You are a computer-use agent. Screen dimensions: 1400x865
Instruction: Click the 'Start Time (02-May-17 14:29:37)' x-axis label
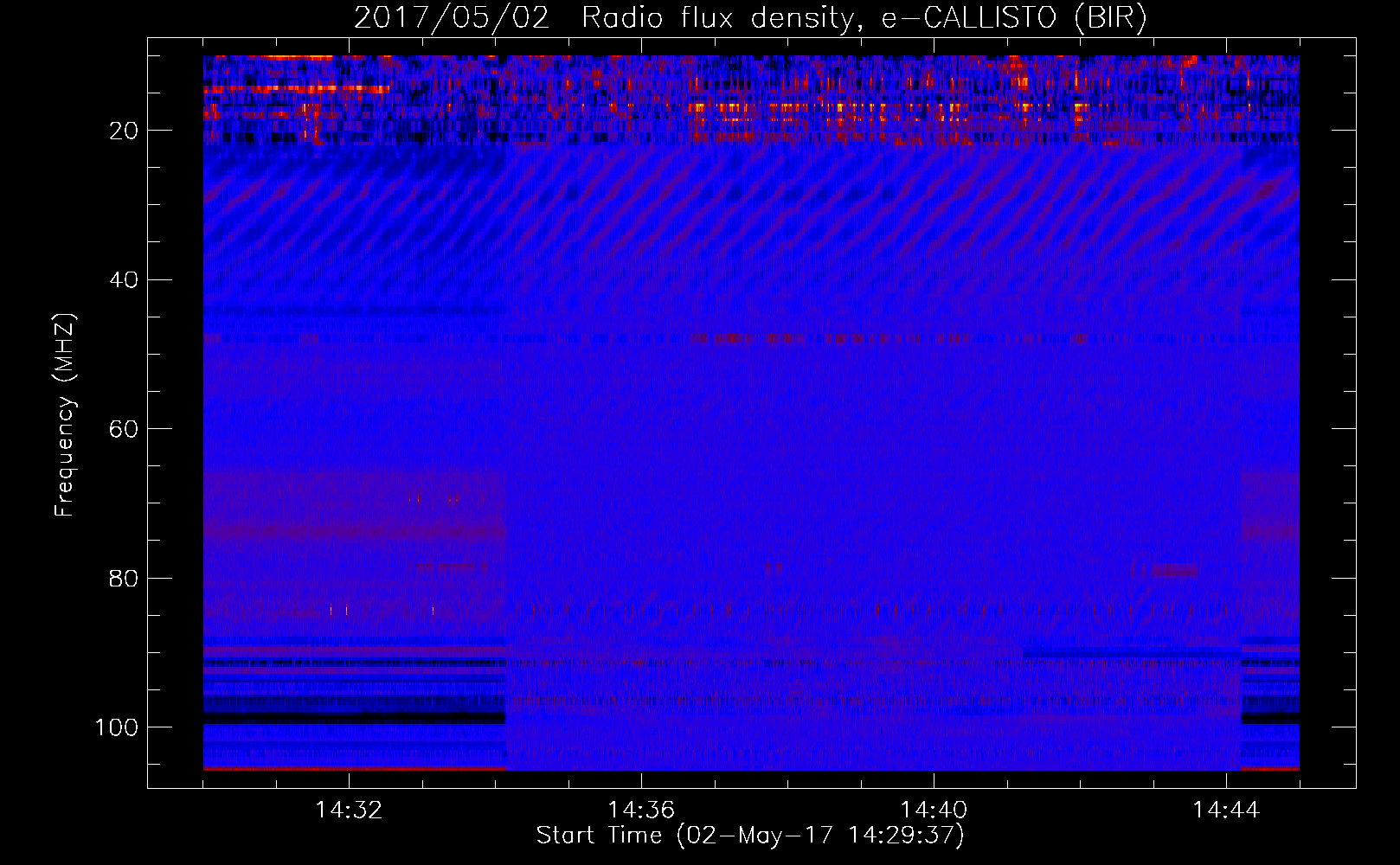(x=750, y=836)
